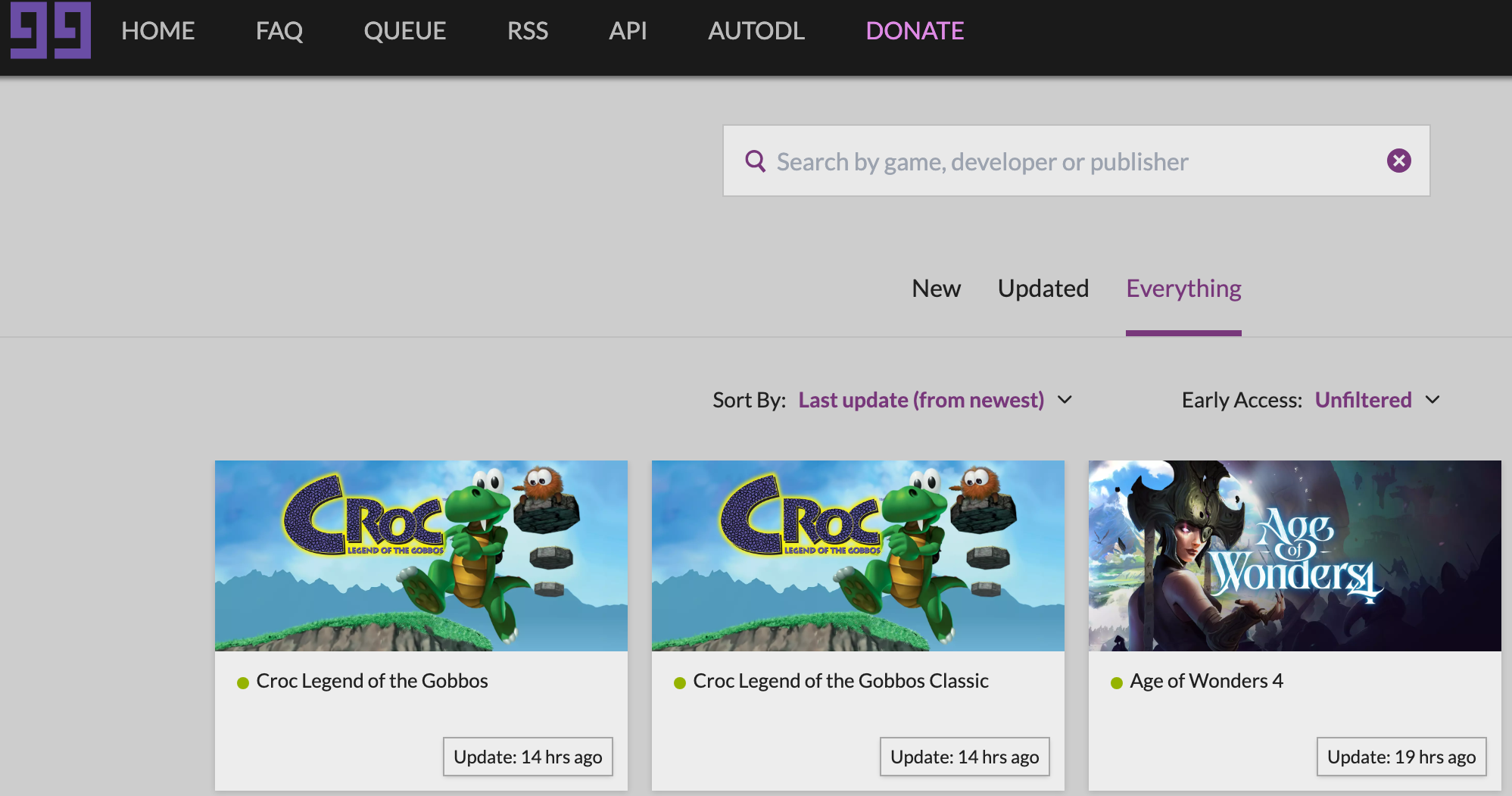Clear the search field with X icon
Image resolution: width=1512 pixels, height=796 pixels.
1398,161
